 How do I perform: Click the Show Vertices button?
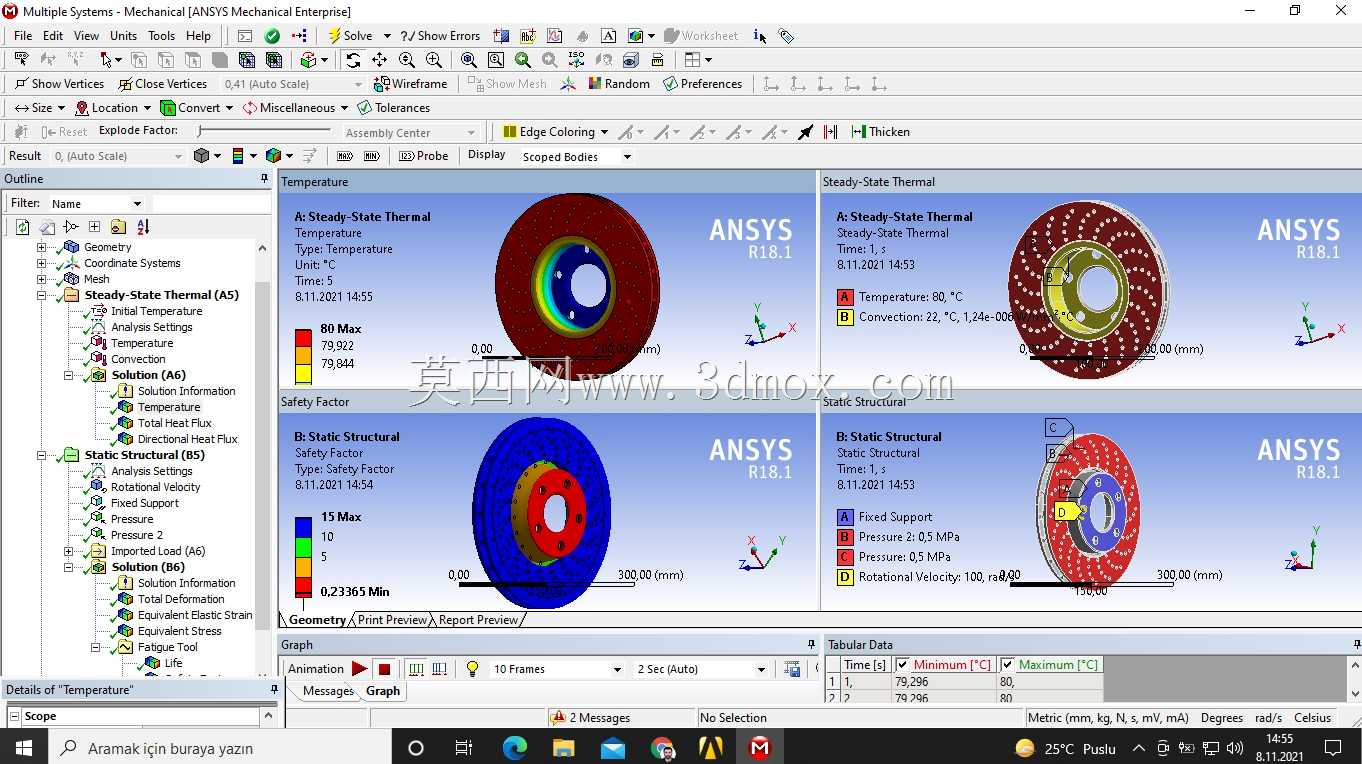click(x=60, y=84)
